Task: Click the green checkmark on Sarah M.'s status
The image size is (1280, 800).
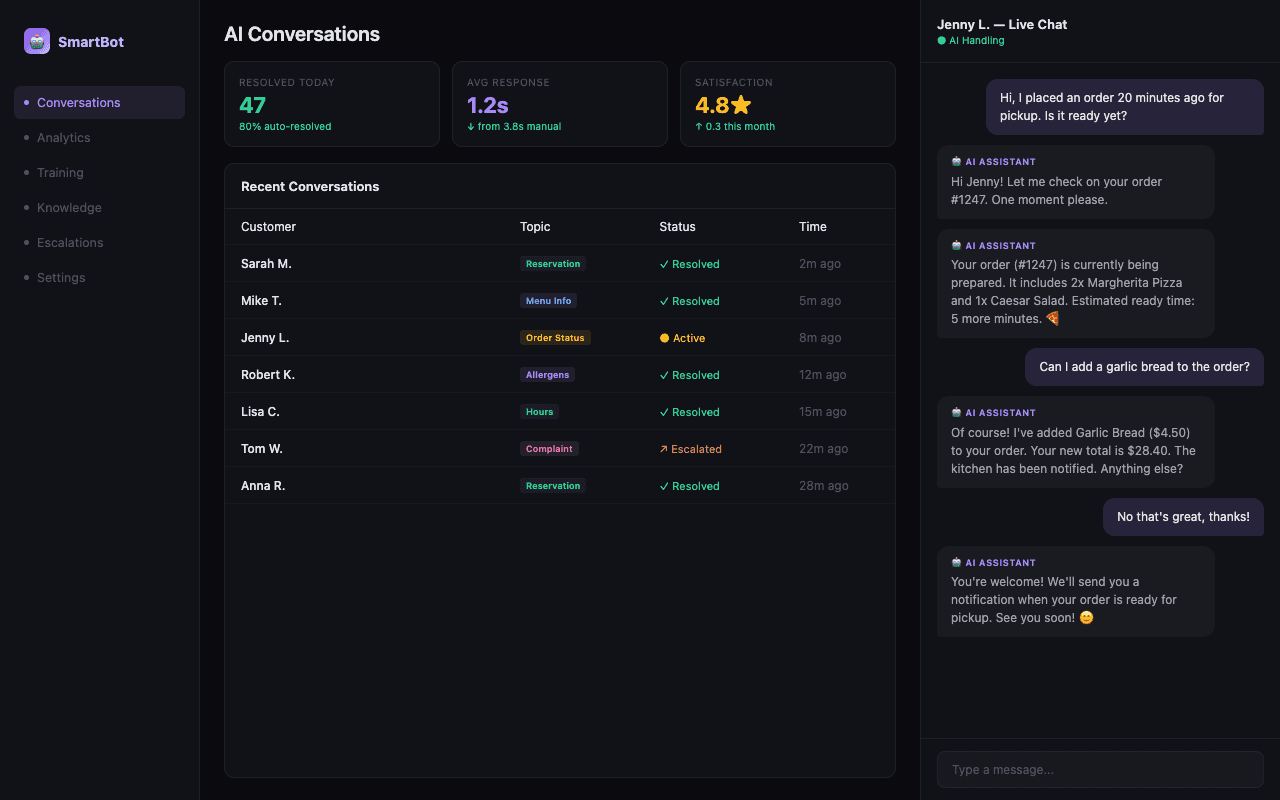Action: tap(663, 263)
